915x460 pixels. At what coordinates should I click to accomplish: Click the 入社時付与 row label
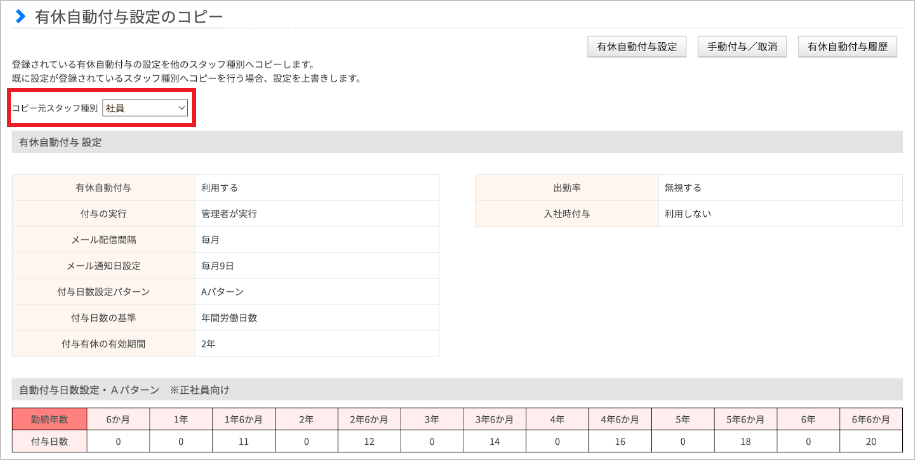coord(567,214)
